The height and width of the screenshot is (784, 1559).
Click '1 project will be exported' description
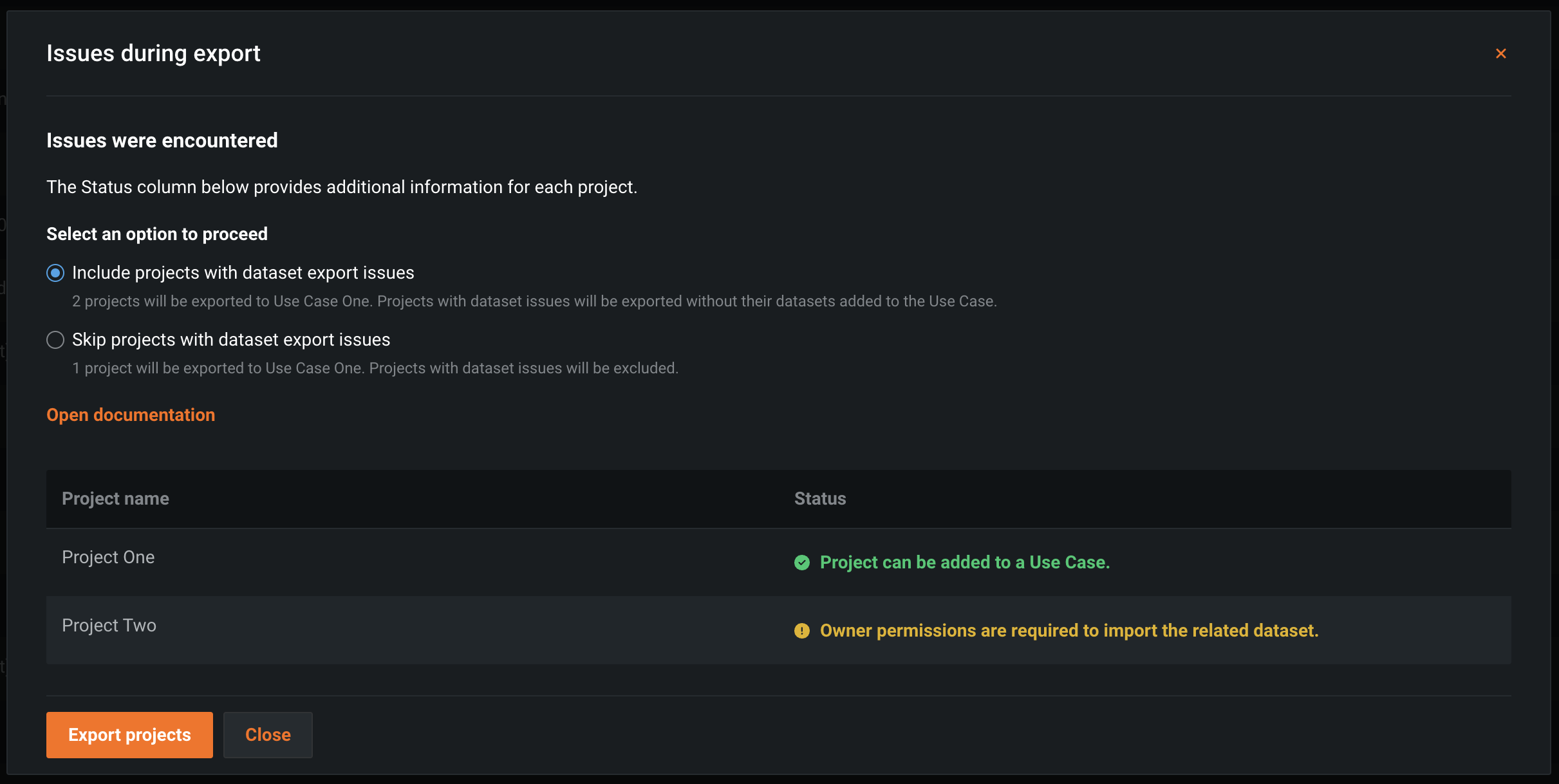375,368
